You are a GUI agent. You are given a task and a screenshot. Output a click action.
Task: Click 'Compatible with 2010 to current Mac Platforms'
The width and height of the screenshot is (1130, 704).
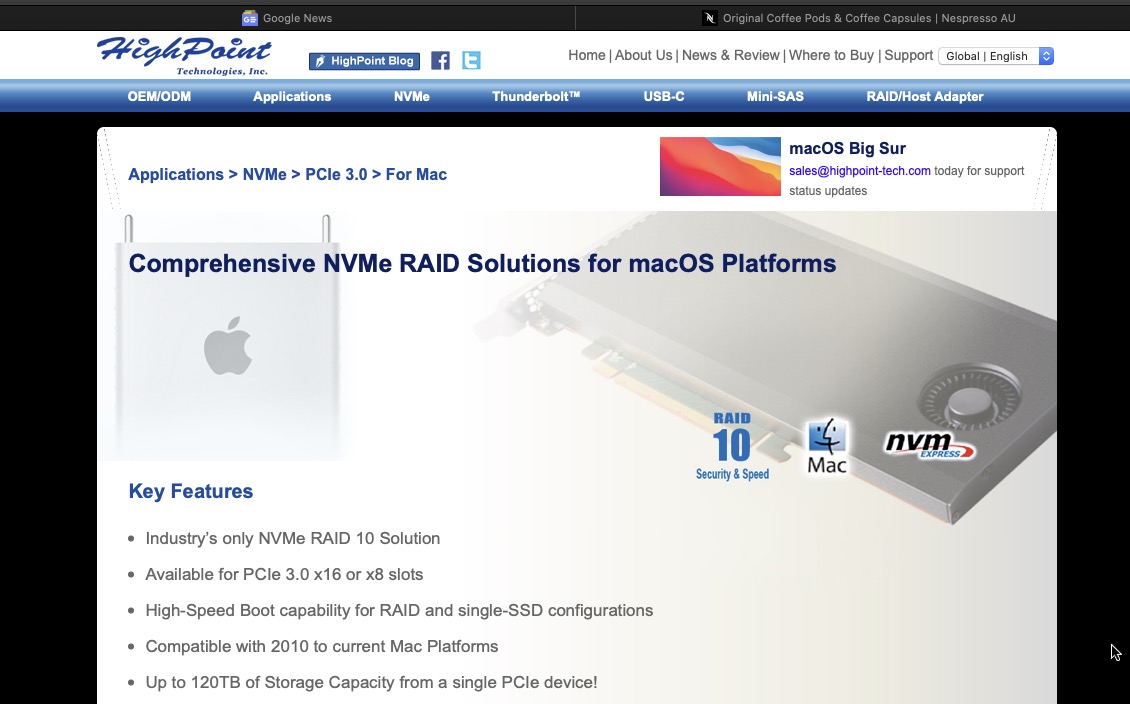click(x=321, y=646)
